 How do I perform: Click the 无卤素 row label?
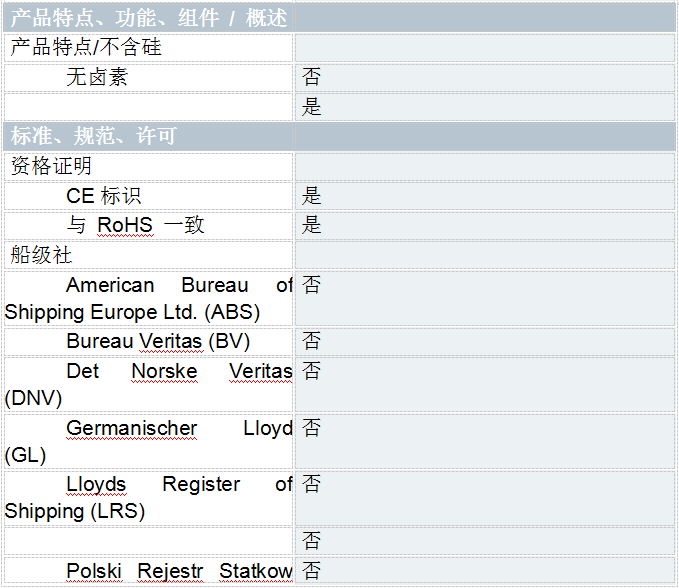click(x=97, y=77)
